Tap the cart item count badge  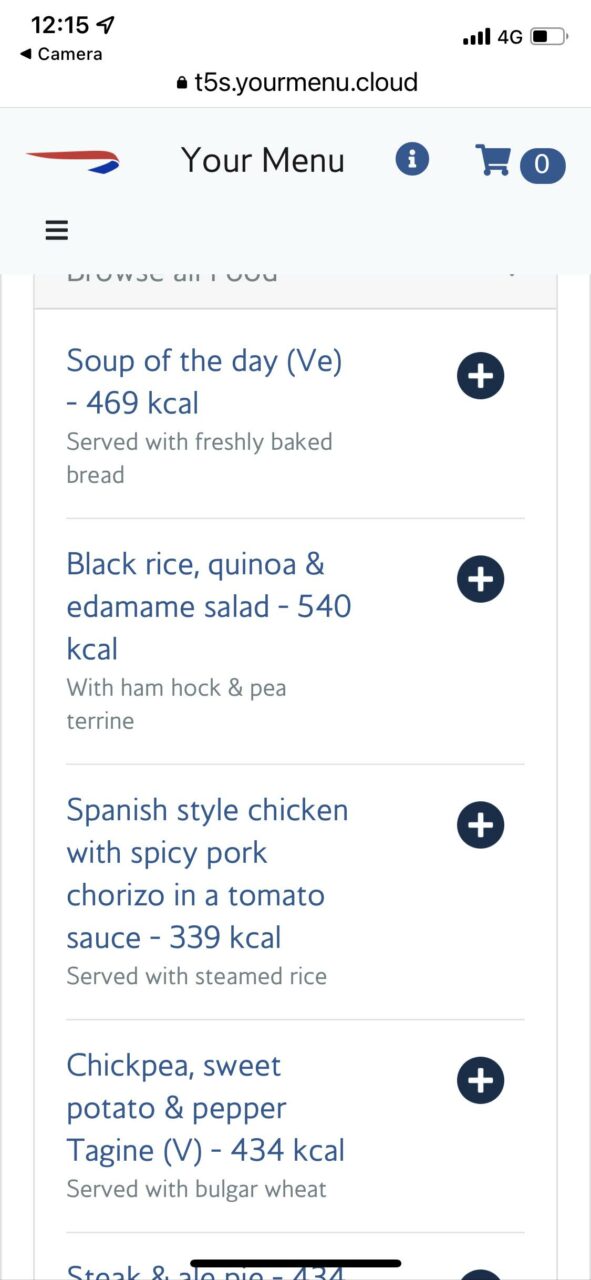tap(542, 165)
